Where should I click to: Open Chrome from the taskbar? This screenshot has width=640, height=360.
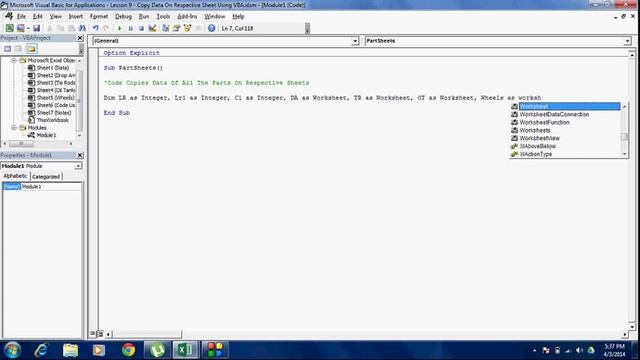[x=128, y=350]
